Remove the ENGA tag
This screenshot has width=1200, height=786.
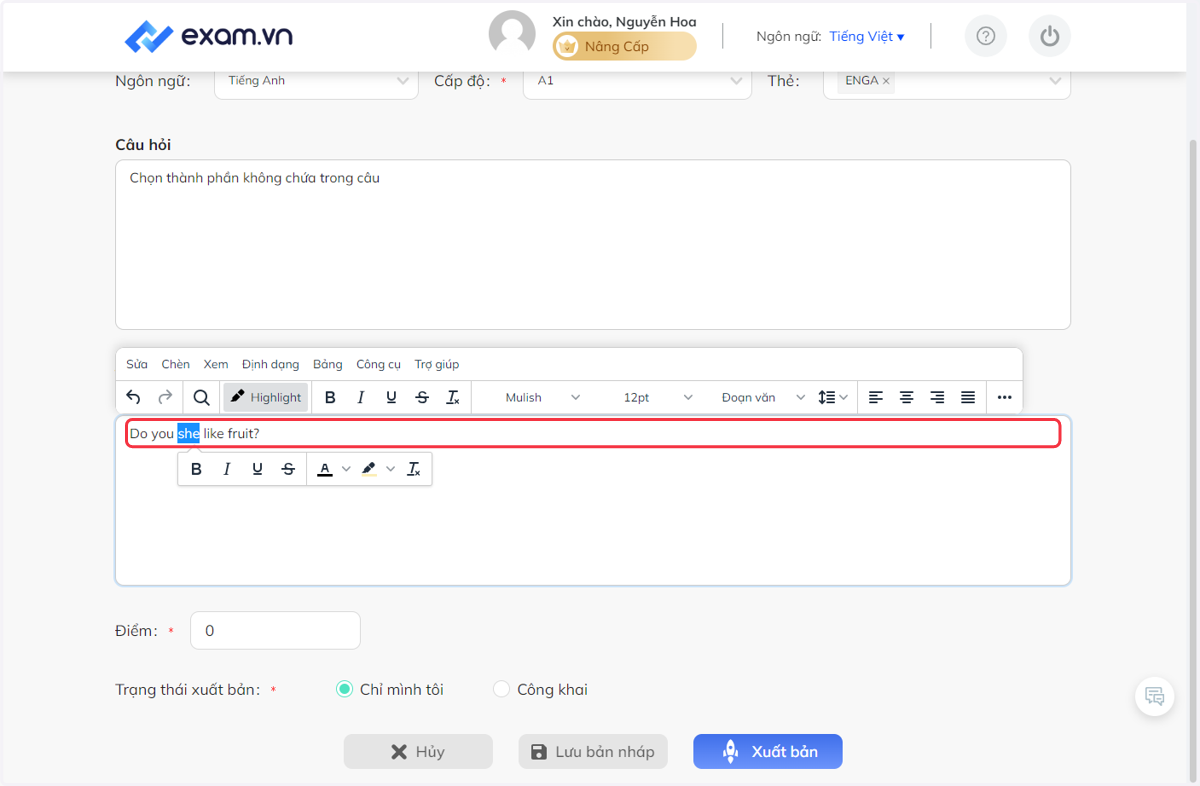coord(886,81)
